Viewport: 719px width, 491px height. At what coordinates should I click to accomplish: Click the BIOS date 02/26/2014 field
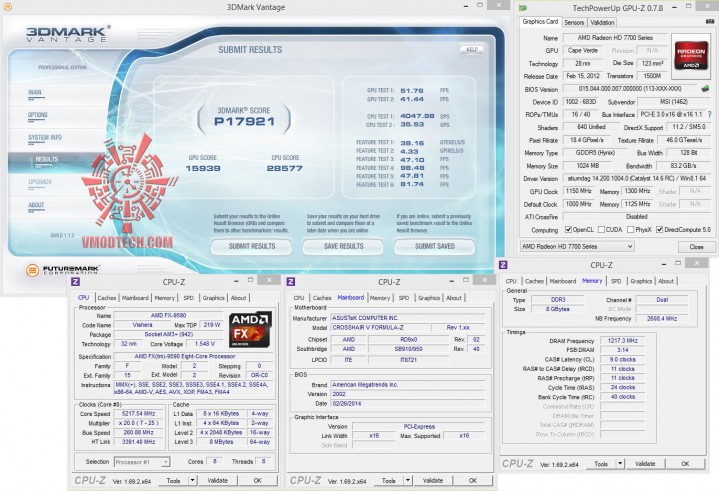click(408, 403)
